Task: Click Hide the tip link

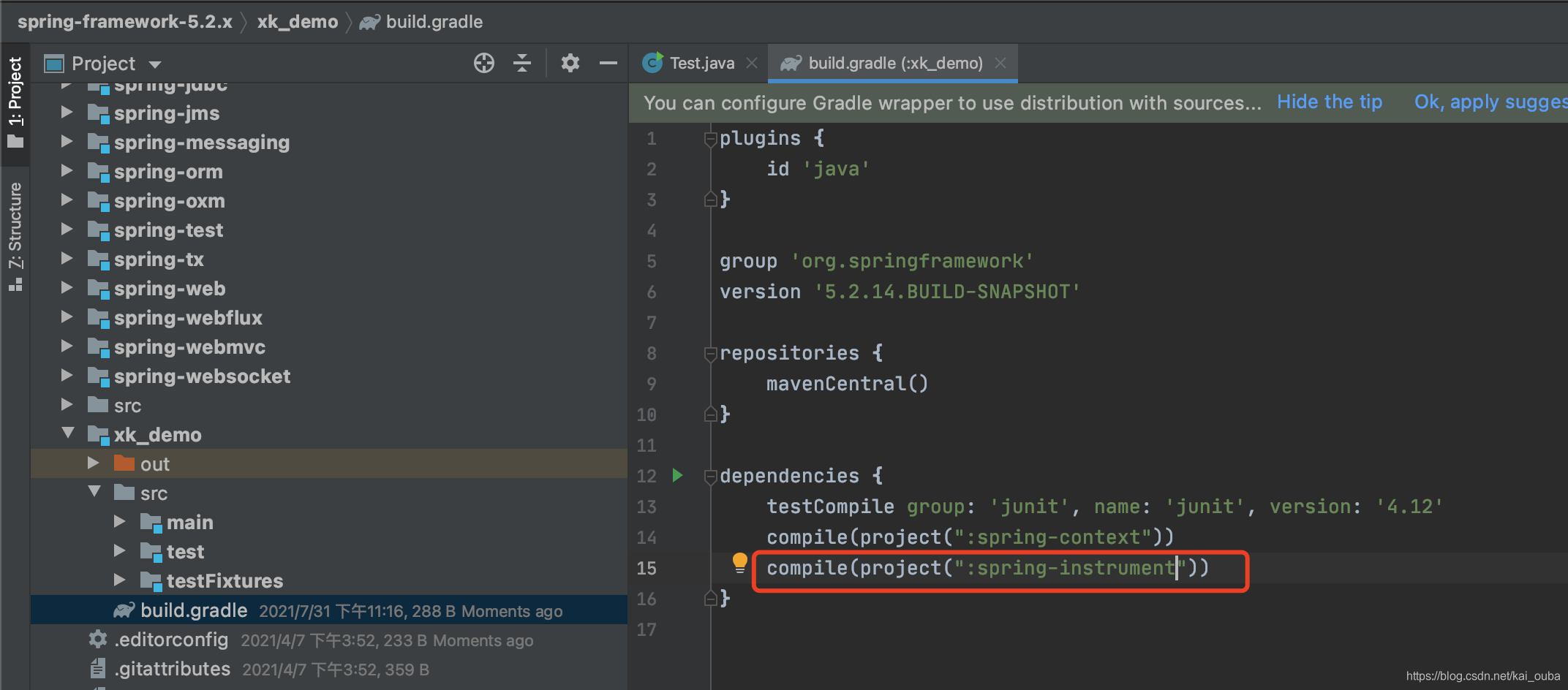Action: [1330, 102]
